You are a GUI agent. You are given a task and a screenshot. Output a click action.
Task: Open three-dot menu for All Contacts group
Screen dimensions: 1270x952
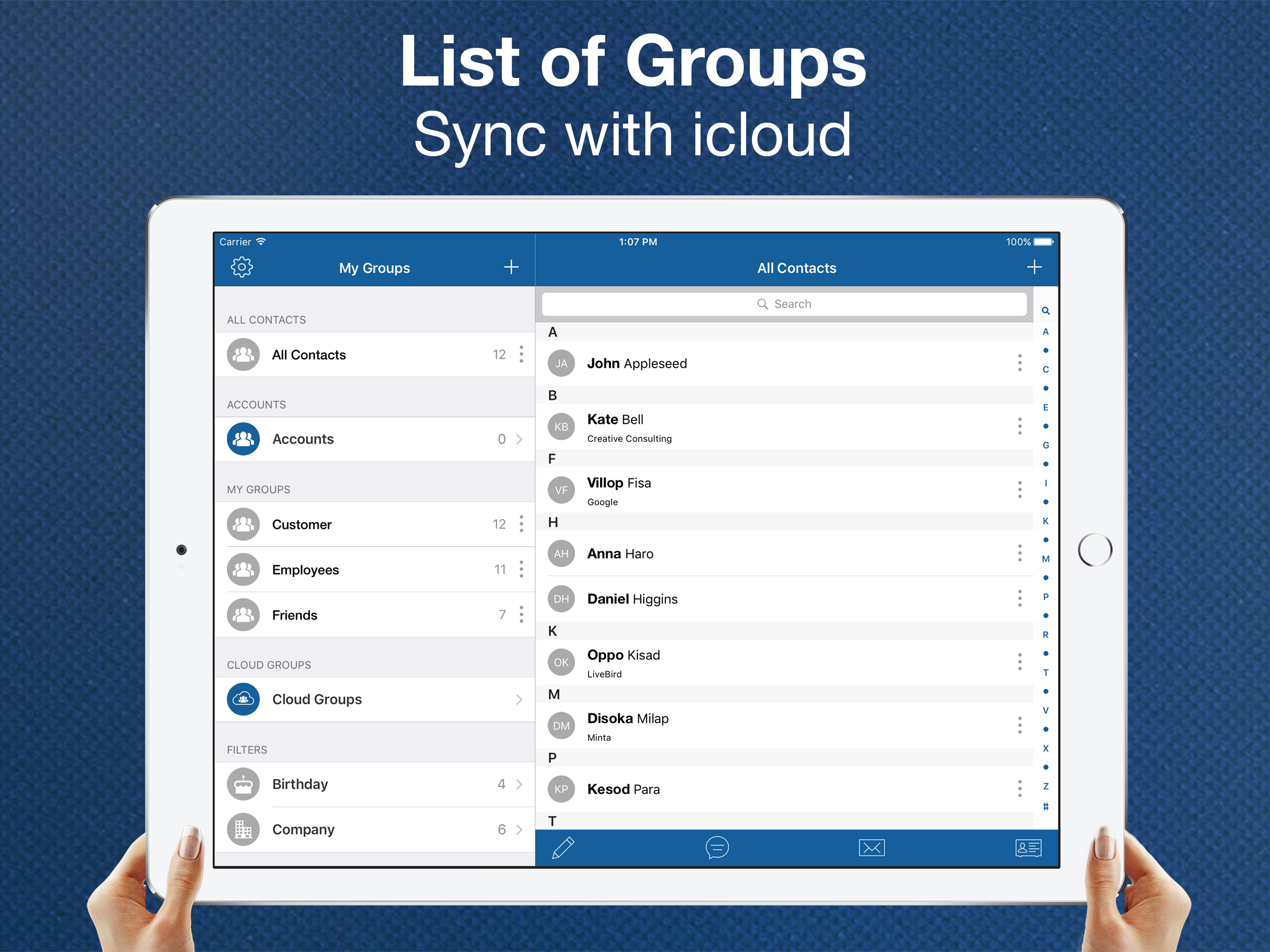point(521,354)
